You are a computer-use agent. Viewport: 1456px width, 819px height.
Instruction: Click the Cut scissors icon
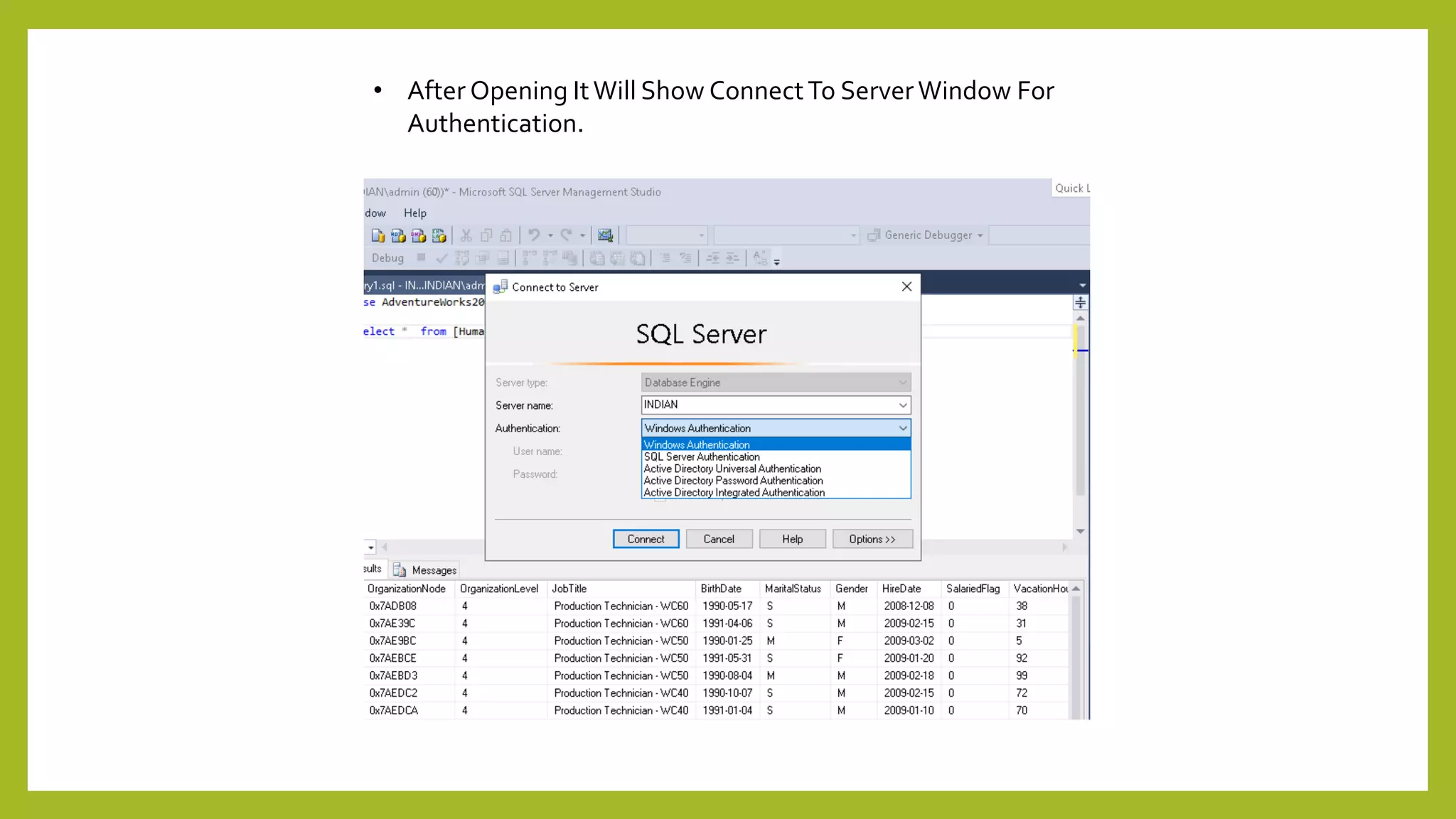click(x=466, y=235)
